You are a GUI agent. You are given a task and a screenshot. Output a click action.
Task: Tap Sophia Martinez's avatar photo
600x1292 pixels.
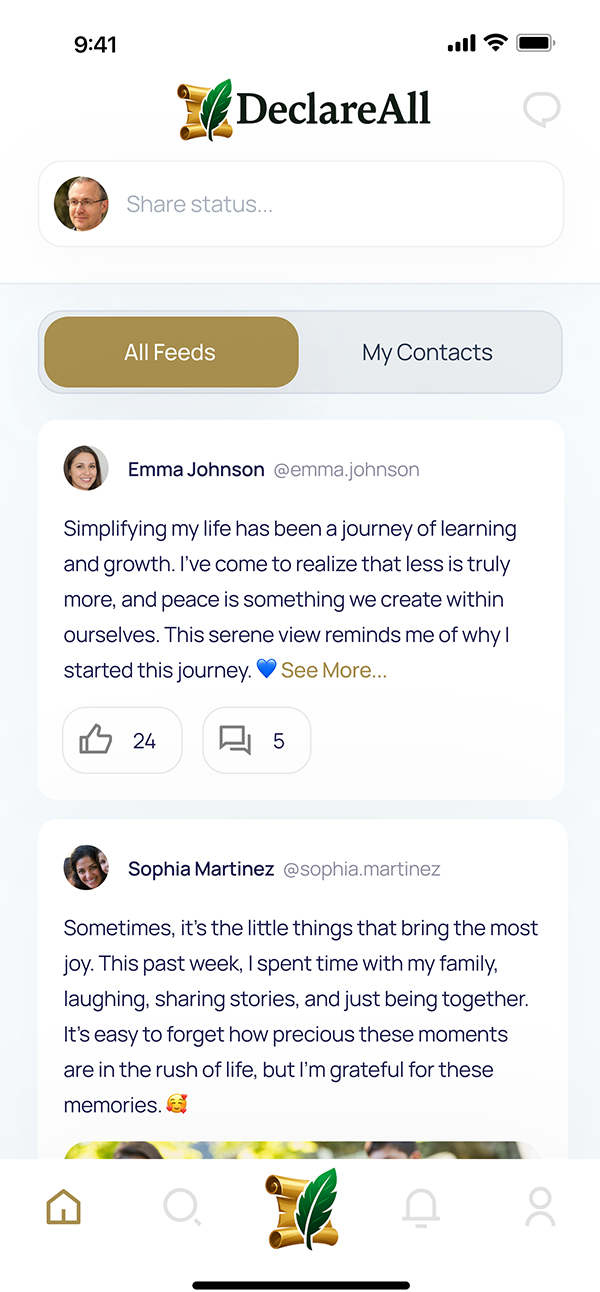86,868
